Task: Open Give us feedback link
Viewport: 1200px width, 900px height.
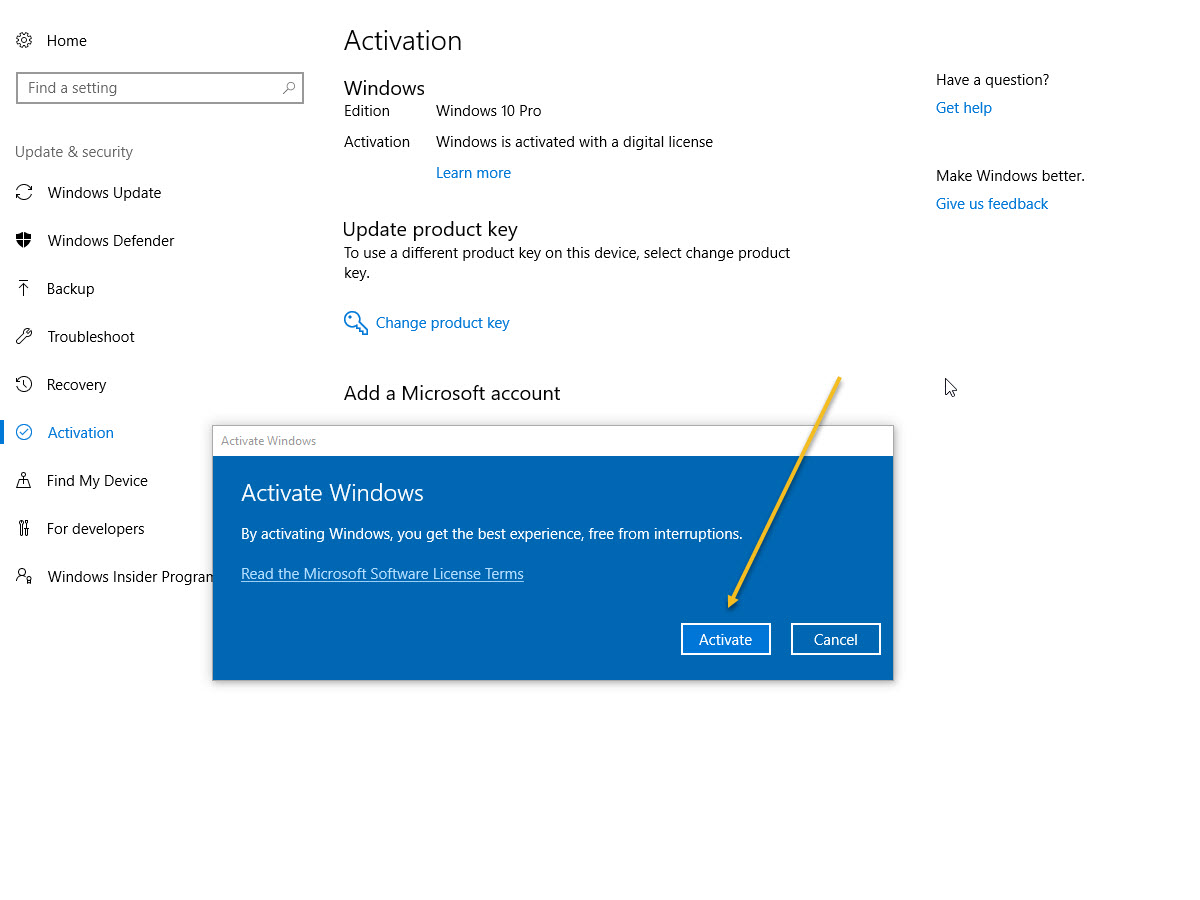Action: pyautogui.click(x=991, y=203)
